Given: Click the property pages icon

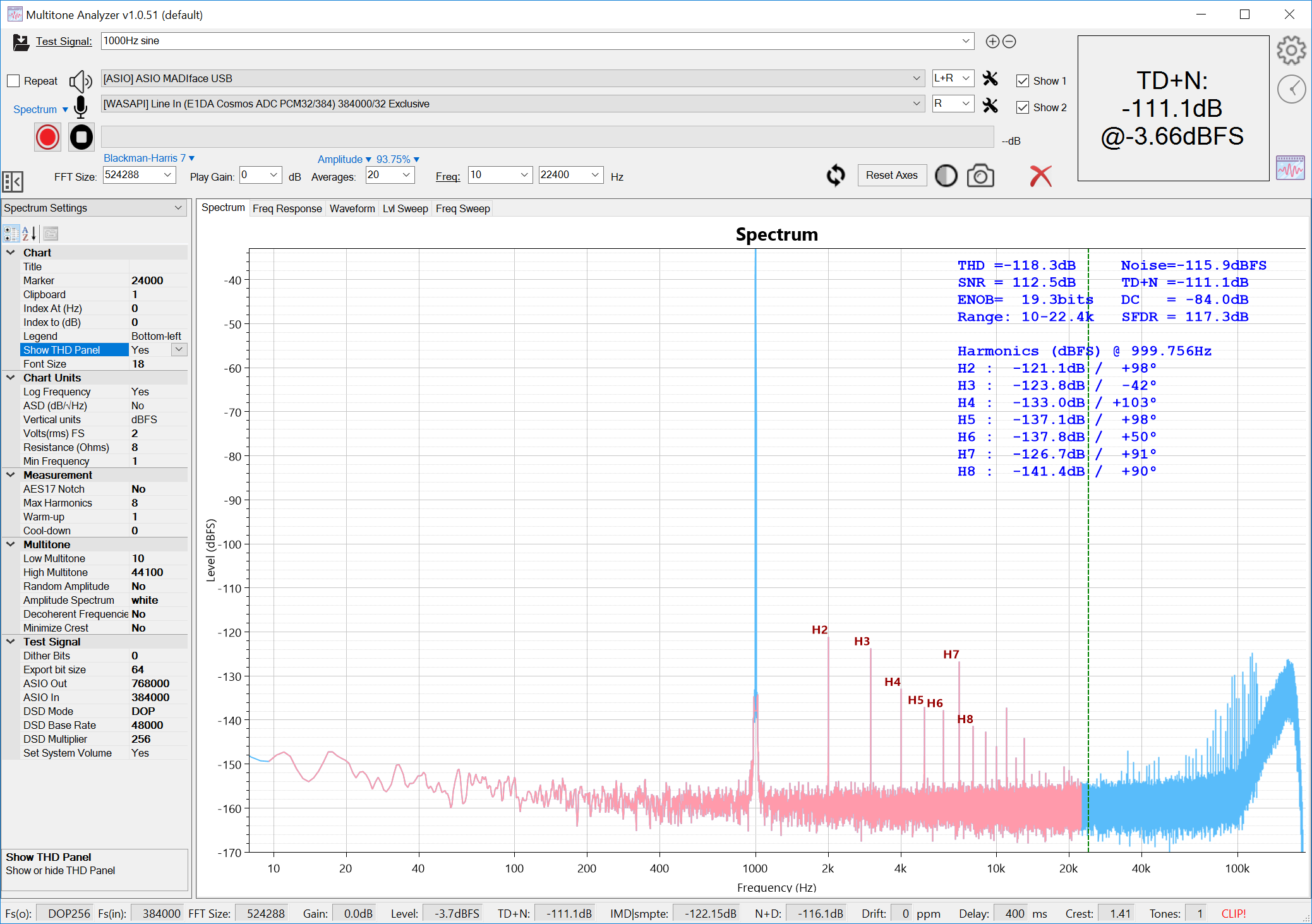Looking at the screenshot, I should 51,234.
